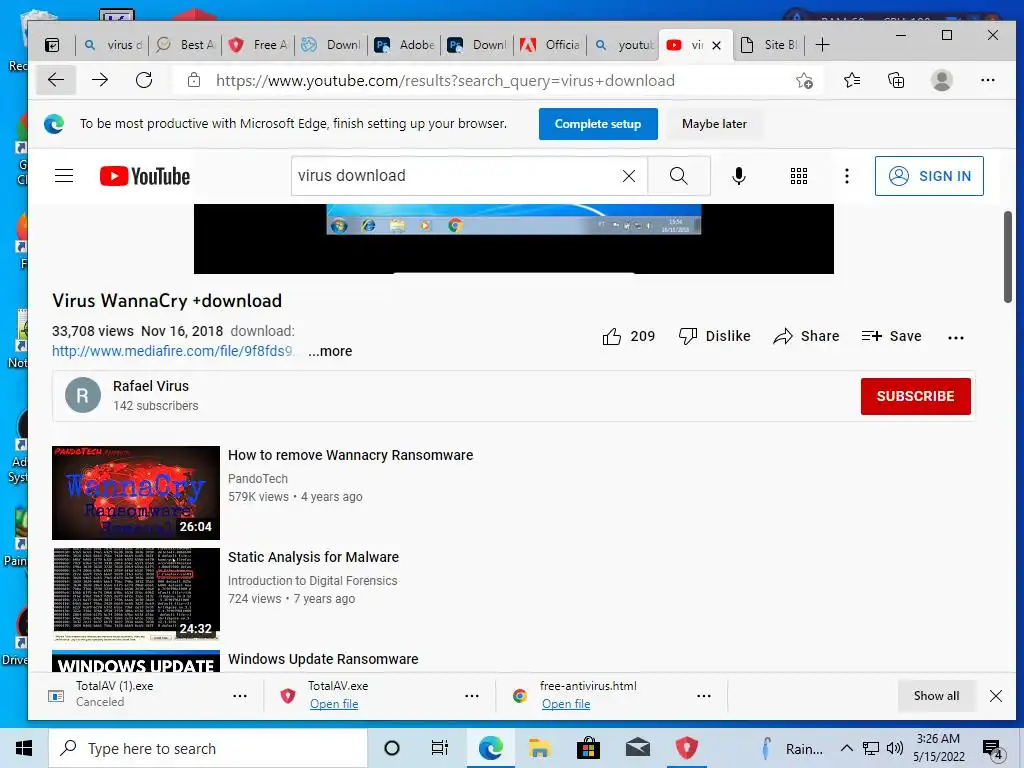Open the Mail app from taskbar
This screenshot has width=1024, height=768.
pyautogui.click(x=637, y=748)
